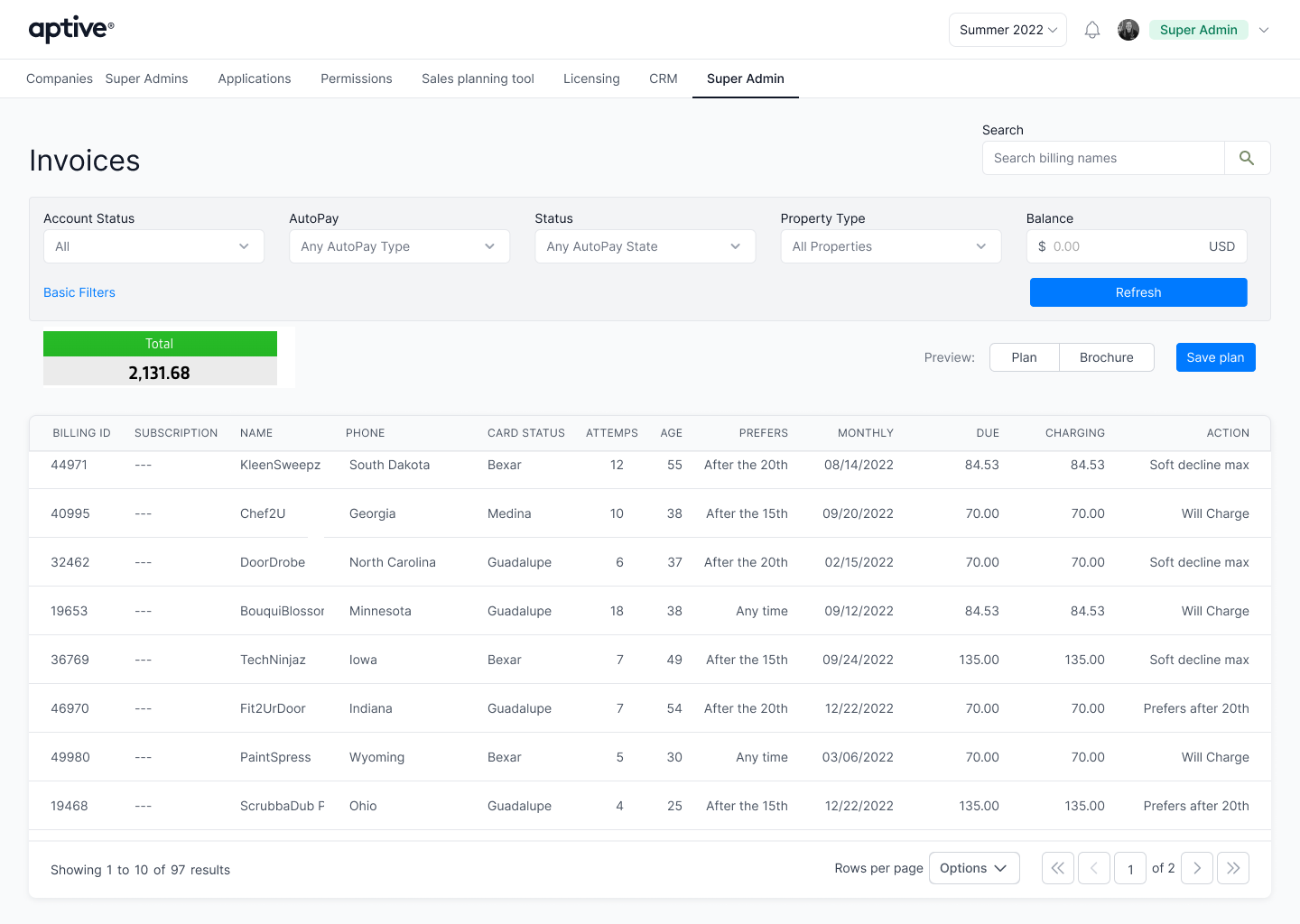
Task: Click the current page number box
Action: 1130,869
